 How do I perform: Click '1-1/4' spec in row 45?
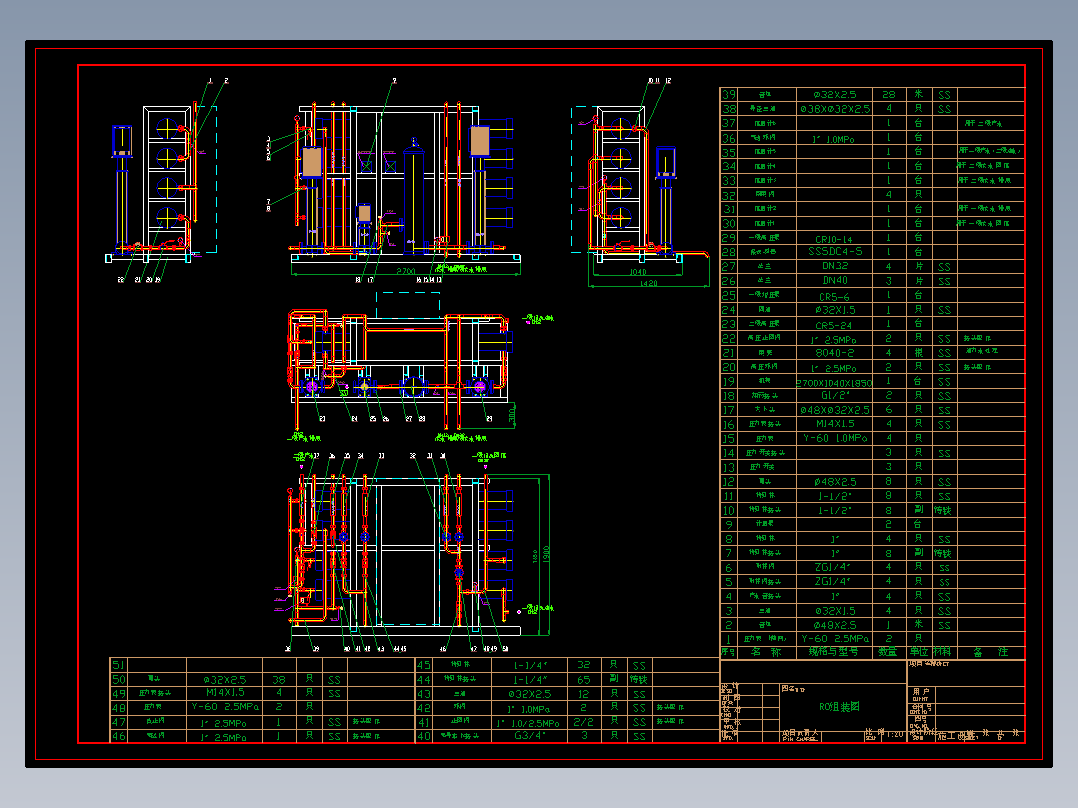(530, 665)
